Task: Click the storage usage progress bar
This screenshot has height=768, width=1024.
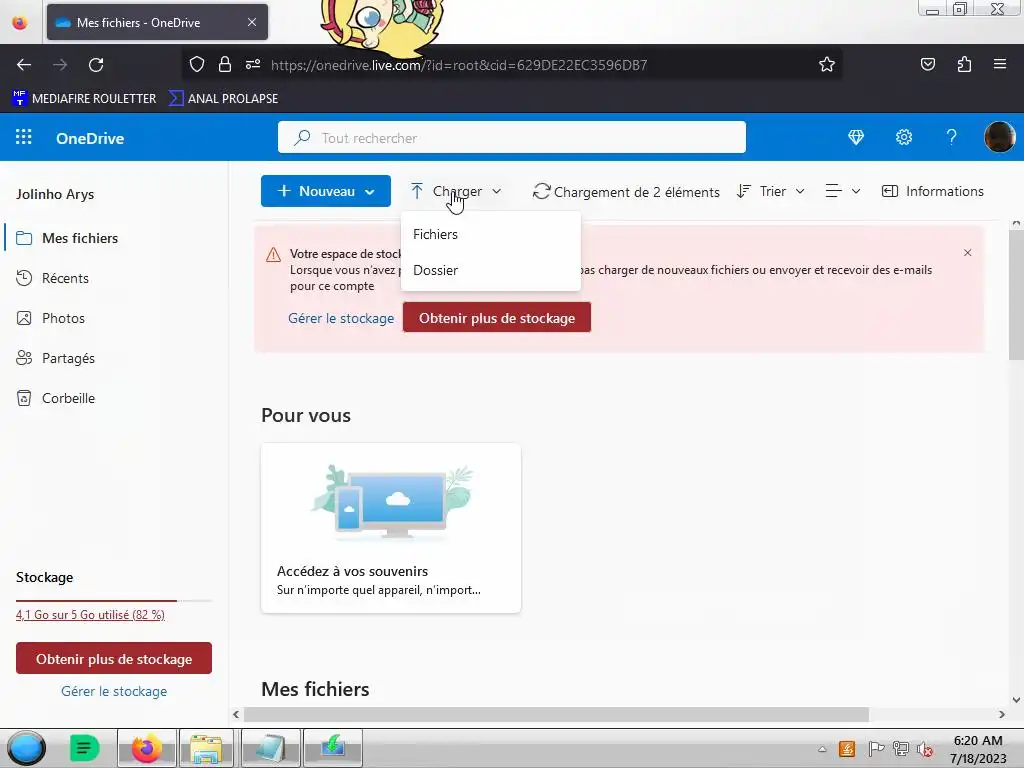Action: (x=114, y=600)
